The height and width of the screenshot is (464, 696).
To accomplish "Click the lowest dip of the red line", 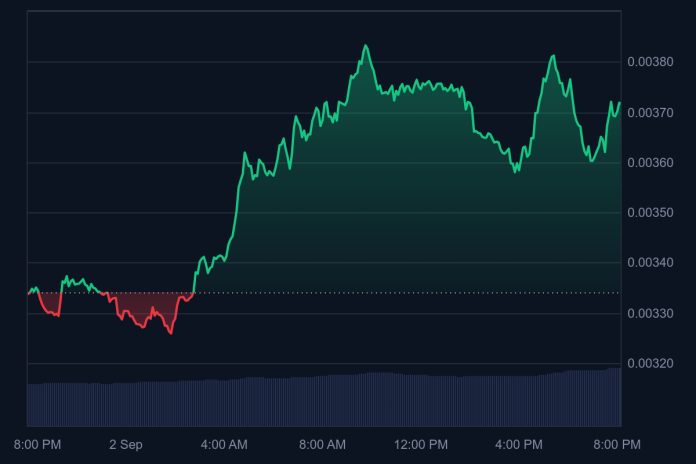I will tap(170, 333).
